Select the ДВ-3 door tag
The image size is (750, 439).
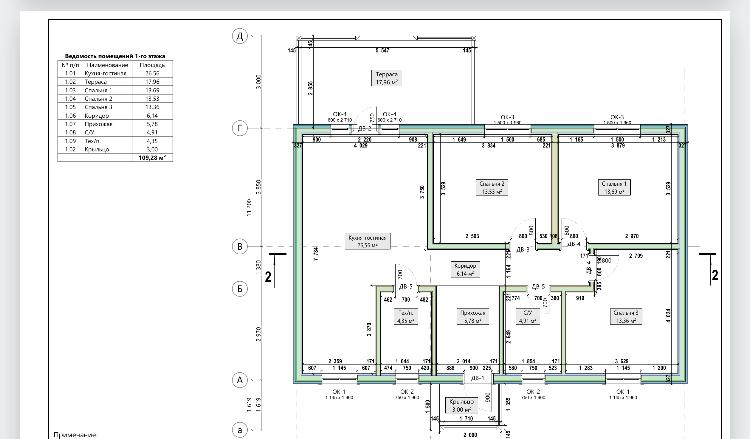click(x=523, y=250)
